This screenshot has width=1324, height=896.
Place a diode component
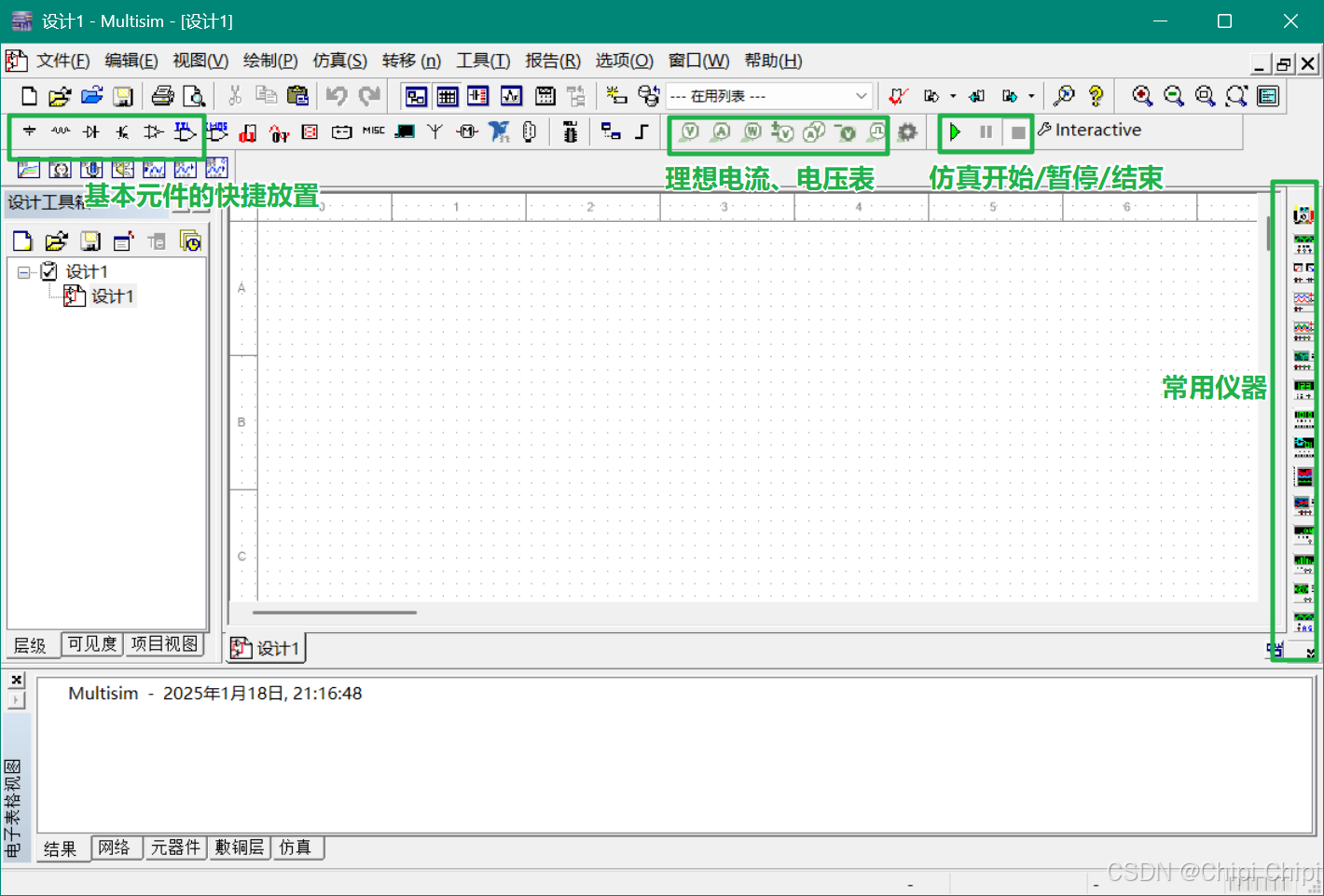91,131
